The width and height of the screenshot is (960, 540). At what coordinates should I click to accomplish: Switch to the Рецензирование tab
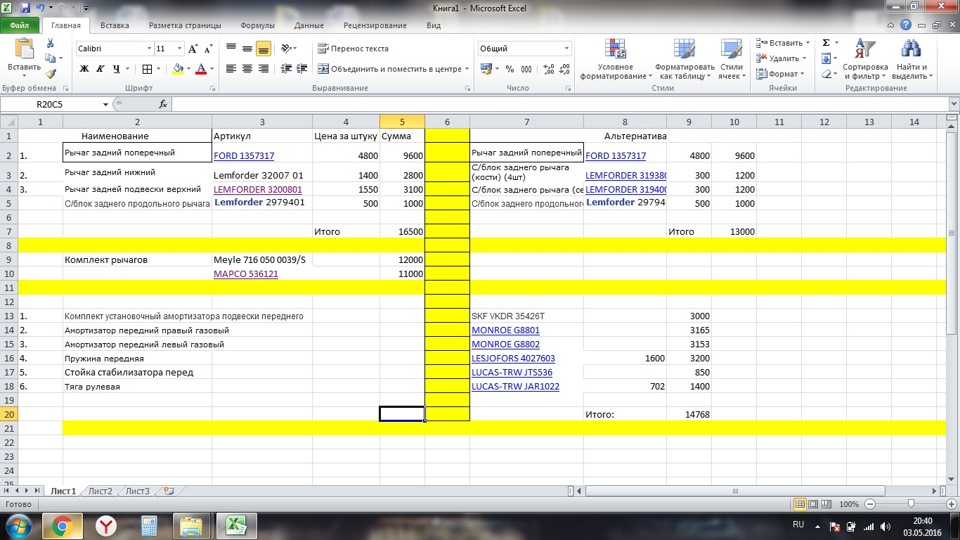coord(375,26)
